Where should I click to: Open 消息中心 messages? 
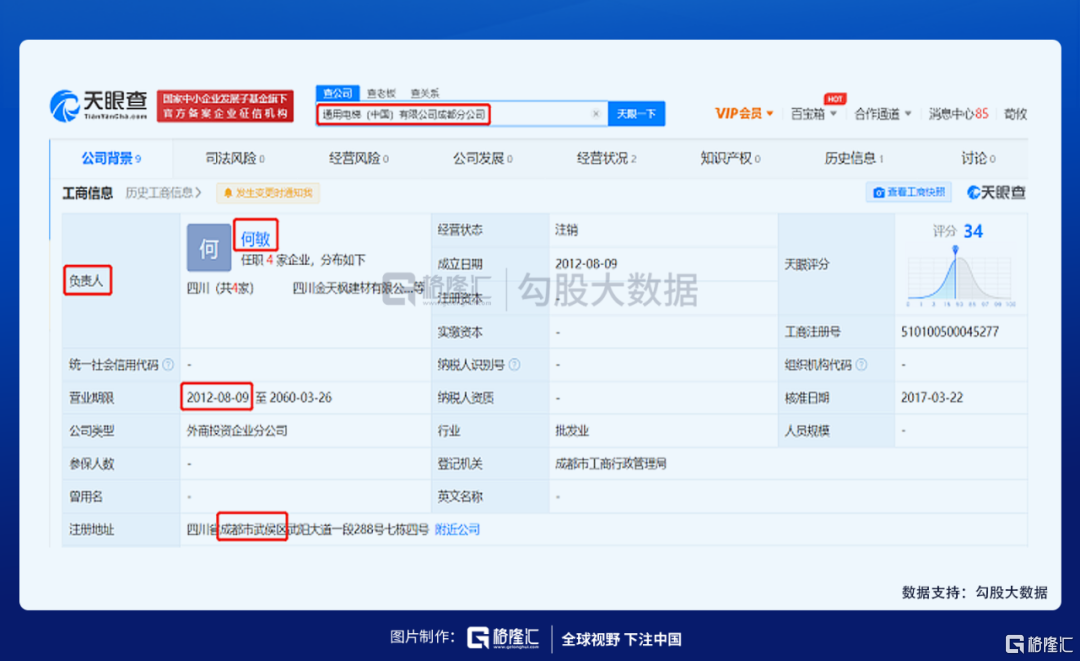tap(958, 114)
